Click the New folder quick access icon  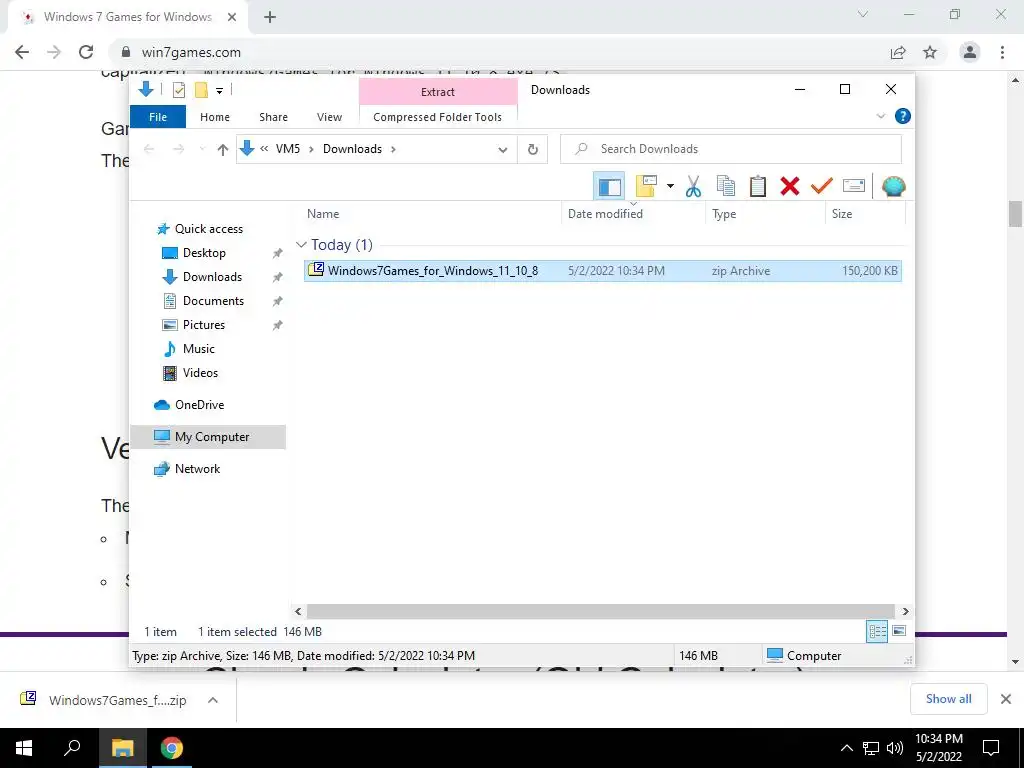[x=200, y=90]
